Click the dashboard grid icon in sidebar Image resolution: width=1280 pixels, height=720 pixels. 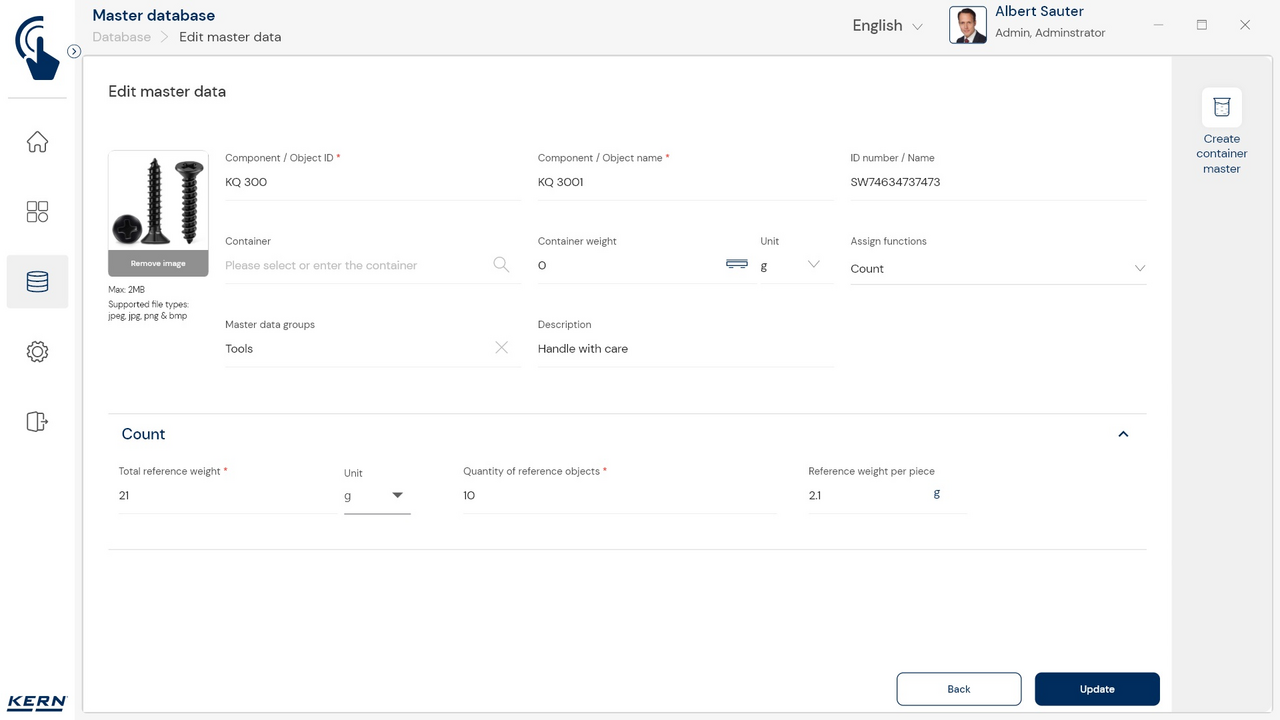point(37,212)
